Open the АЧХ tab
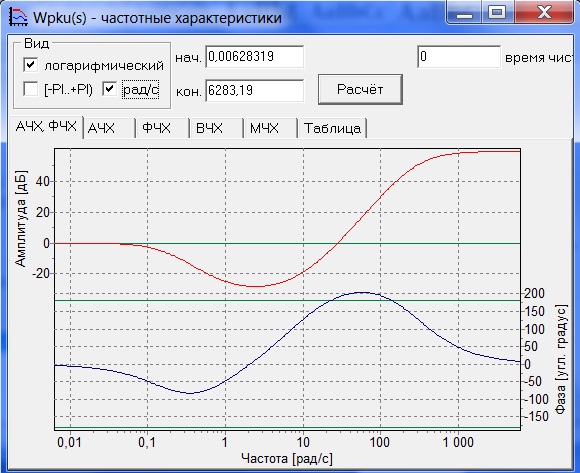 [x=109, y=129]
